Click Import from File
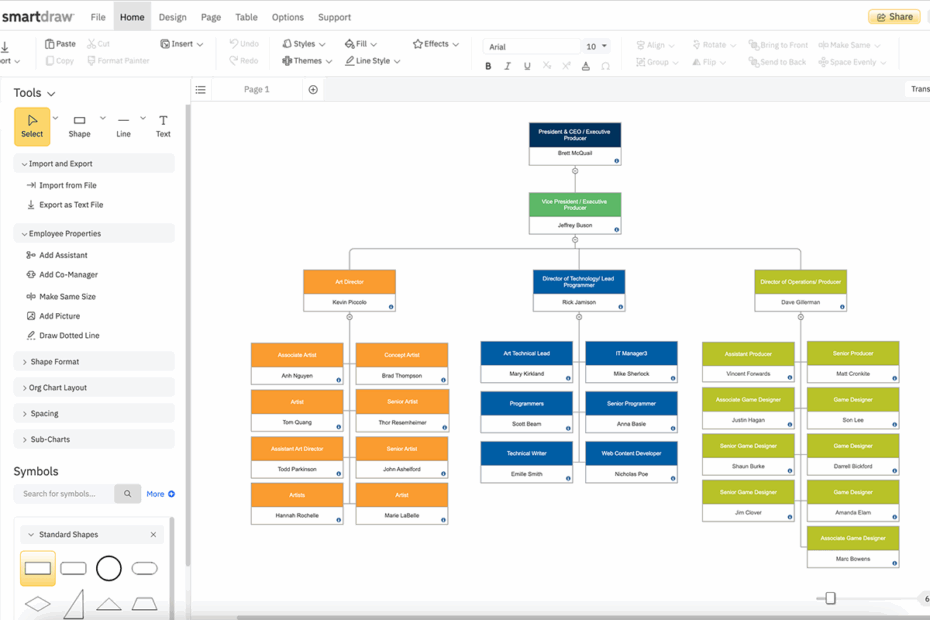Image resolution: width=930 pixels, height=620 pixels. [x=62, y=186]
